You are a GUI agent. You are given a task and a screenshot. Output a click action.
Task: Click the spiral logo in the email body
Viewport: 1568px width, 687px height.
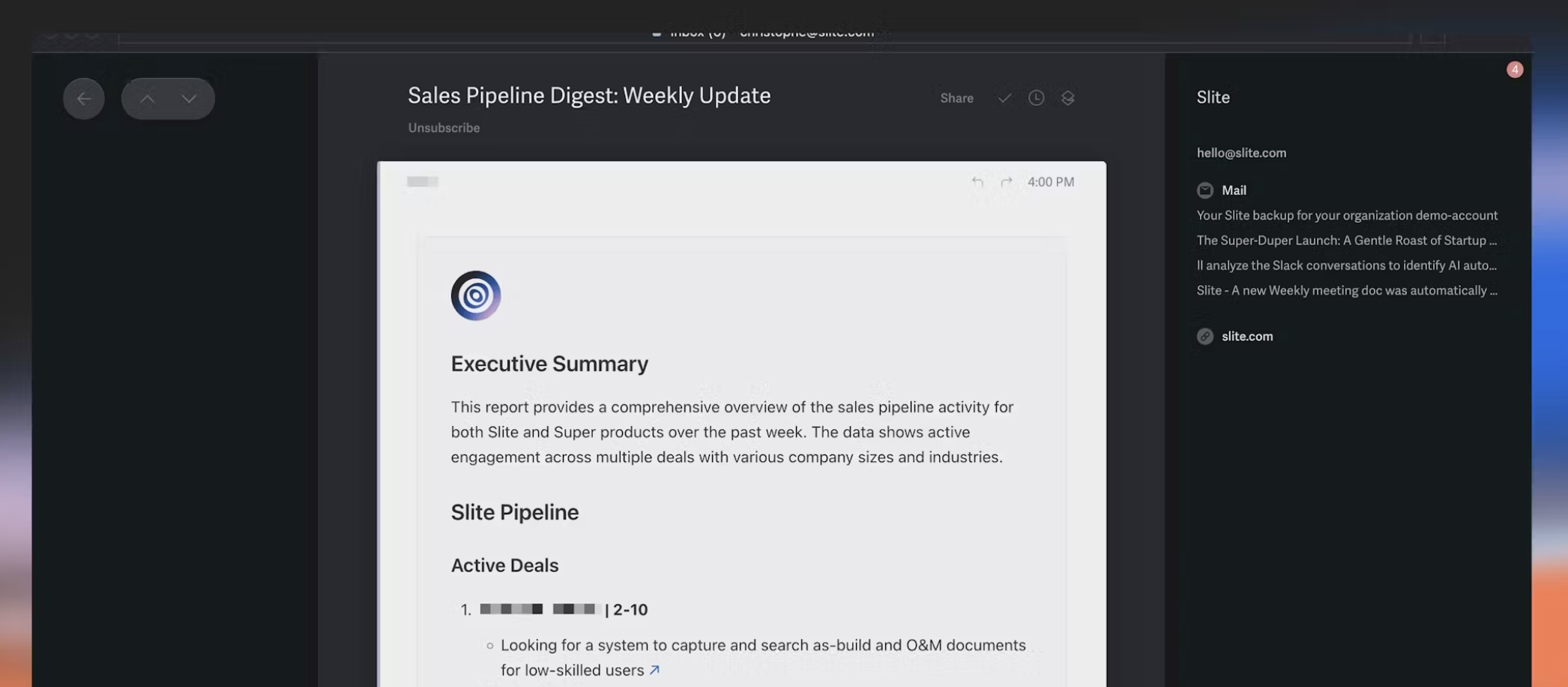pyautogui.click(x=476, y=295)
